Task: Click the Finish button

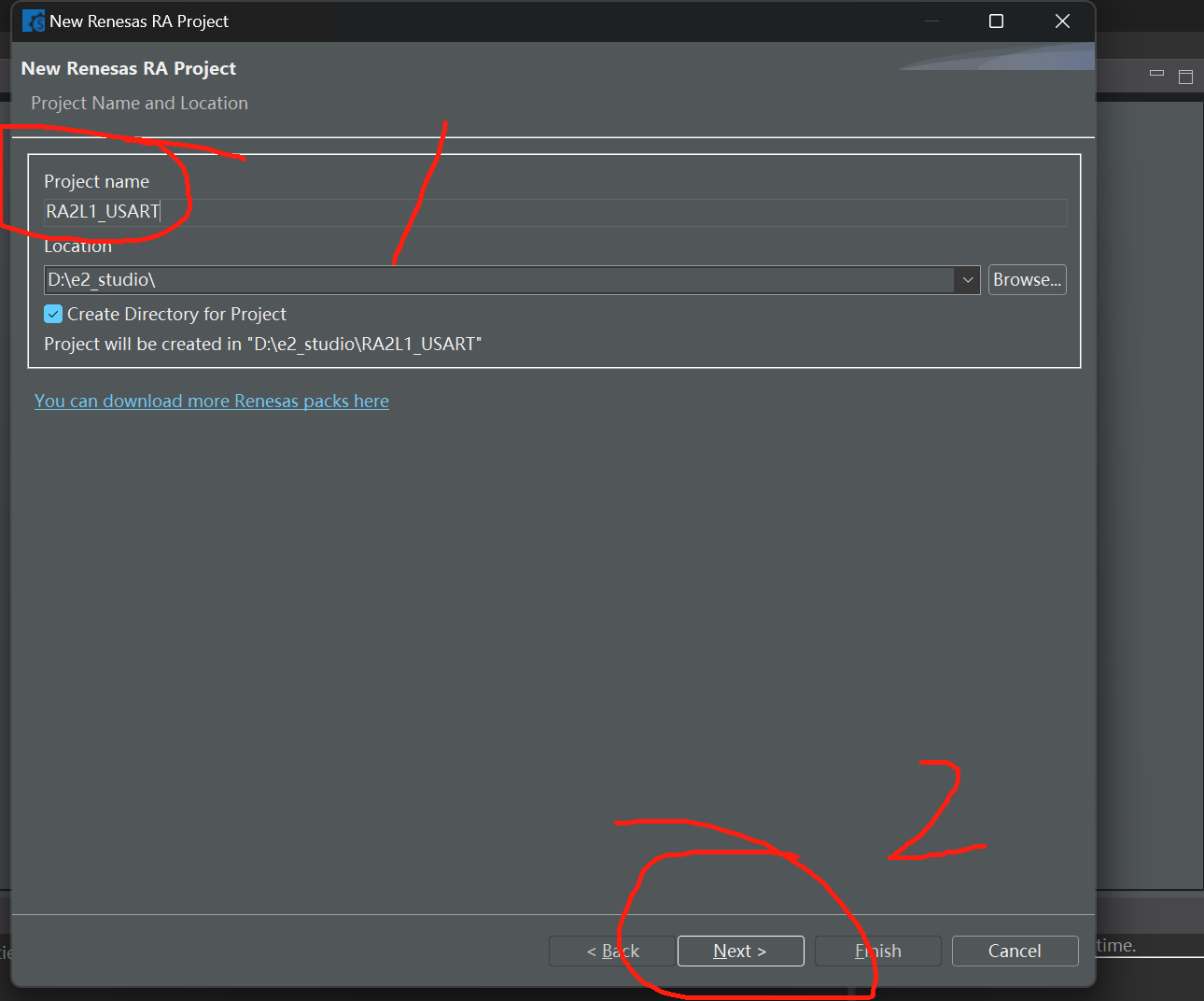Action: (x=877, y=951)
